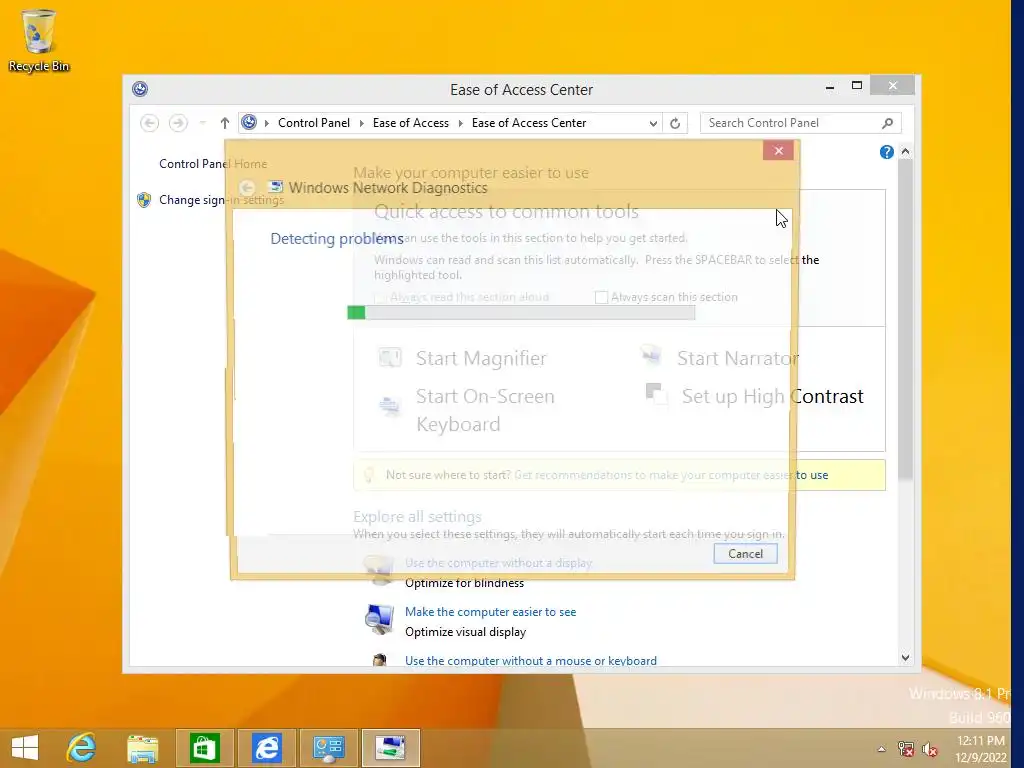Open Use the computer without a display link

click(498, 563)
